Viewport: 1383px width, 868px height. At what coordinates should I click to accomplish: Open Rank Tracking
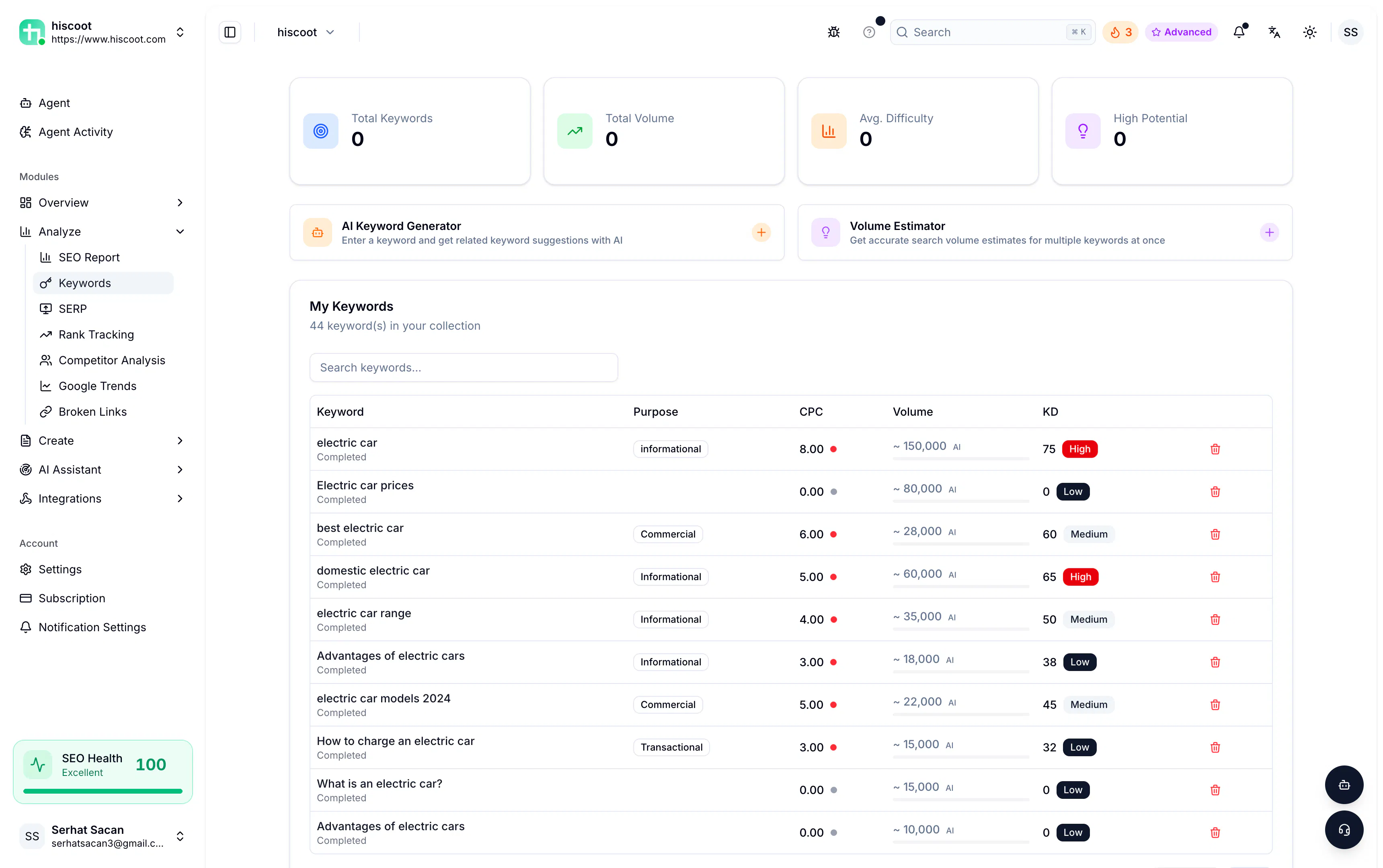click(x=103, y=334)
